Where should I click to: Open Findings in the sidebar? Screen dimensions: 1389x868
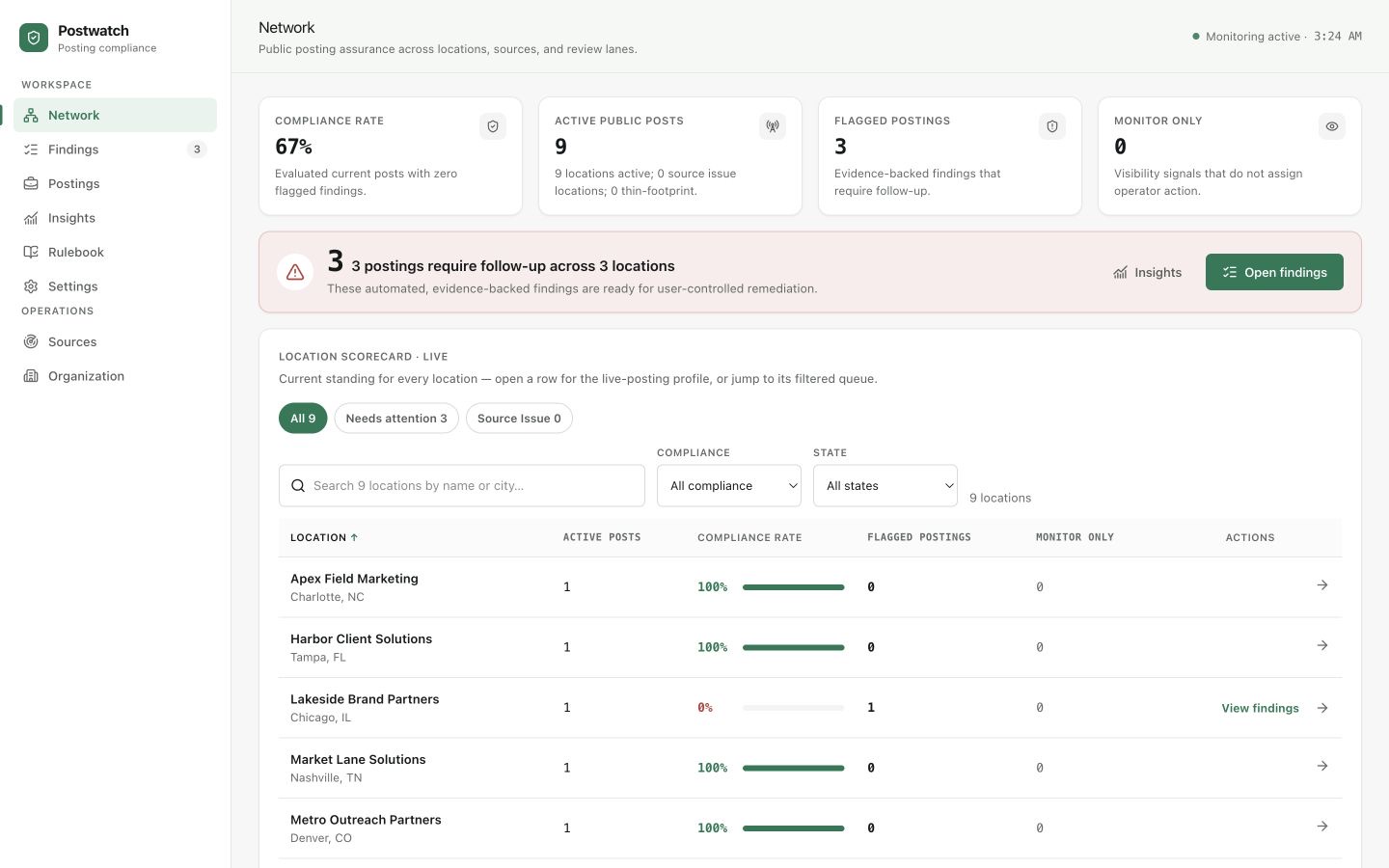(115, 149)
